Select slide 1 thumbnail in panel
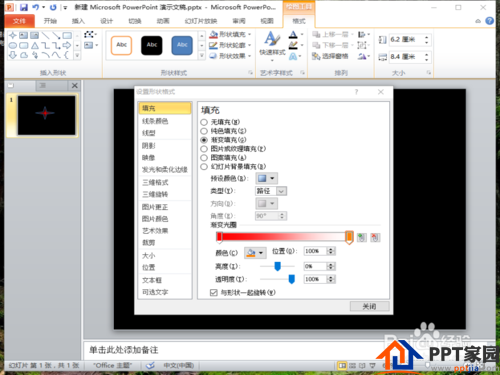This screenshot has width=500, height=375. pos(46,115)
